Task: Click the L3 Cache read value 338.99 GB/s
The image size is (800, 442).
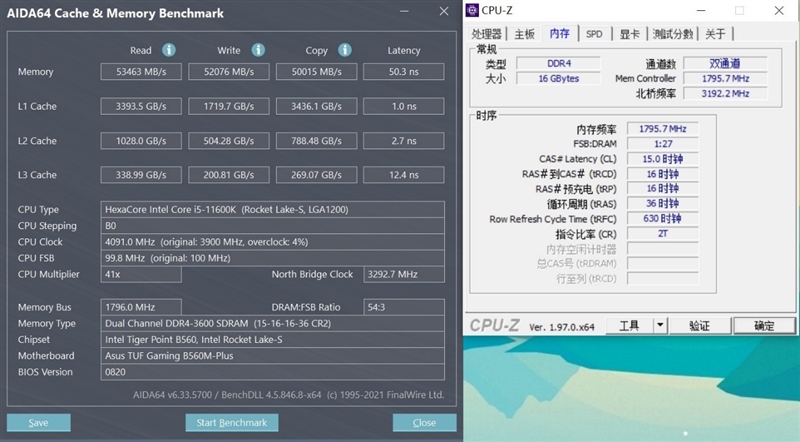Action: point(141,175)
